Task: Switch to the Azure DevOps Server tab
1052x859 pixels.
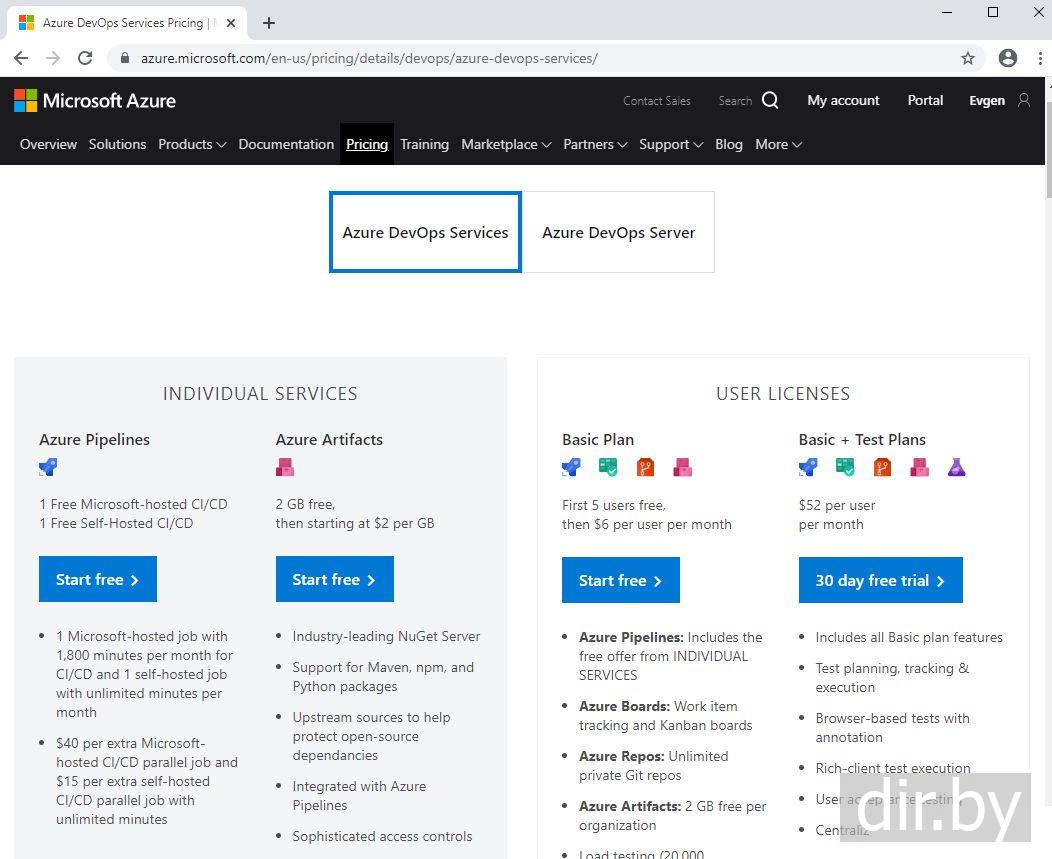Action: [618, 232]
